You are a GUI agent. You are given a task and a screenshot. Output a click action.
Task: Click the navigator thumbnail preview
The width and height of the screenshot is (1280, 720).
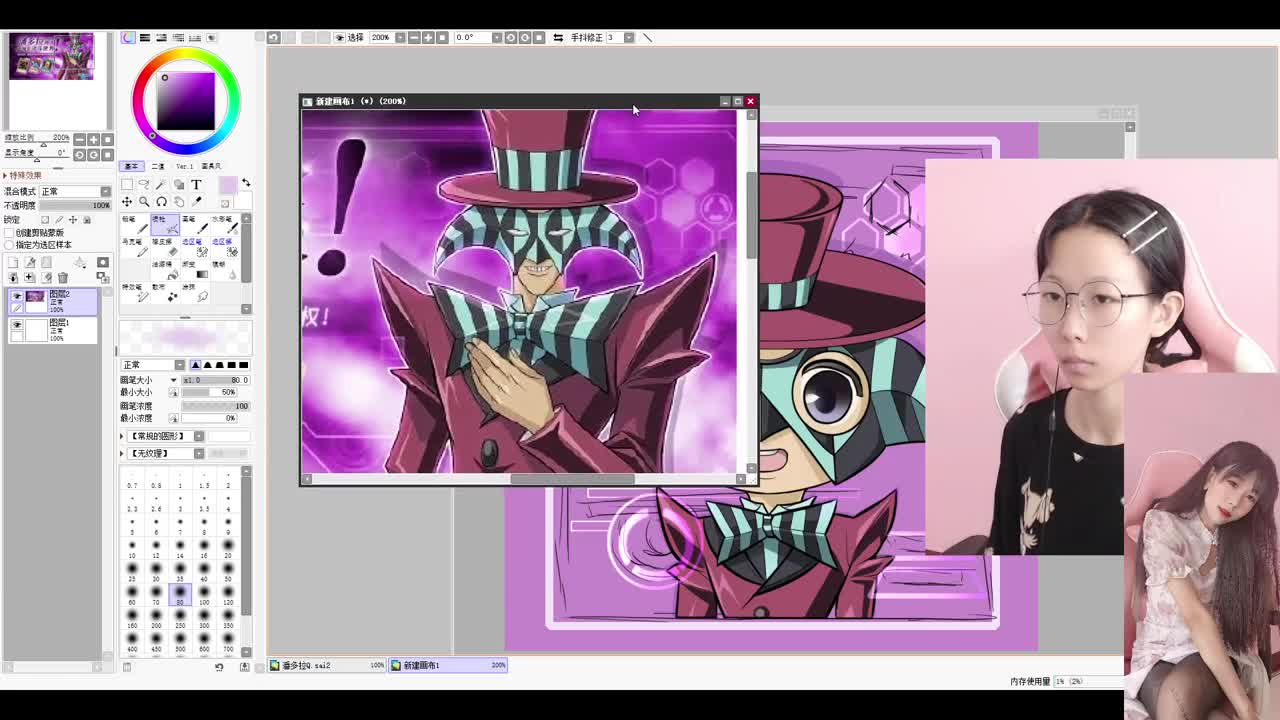pyautogui.click(x=51, y=56)
